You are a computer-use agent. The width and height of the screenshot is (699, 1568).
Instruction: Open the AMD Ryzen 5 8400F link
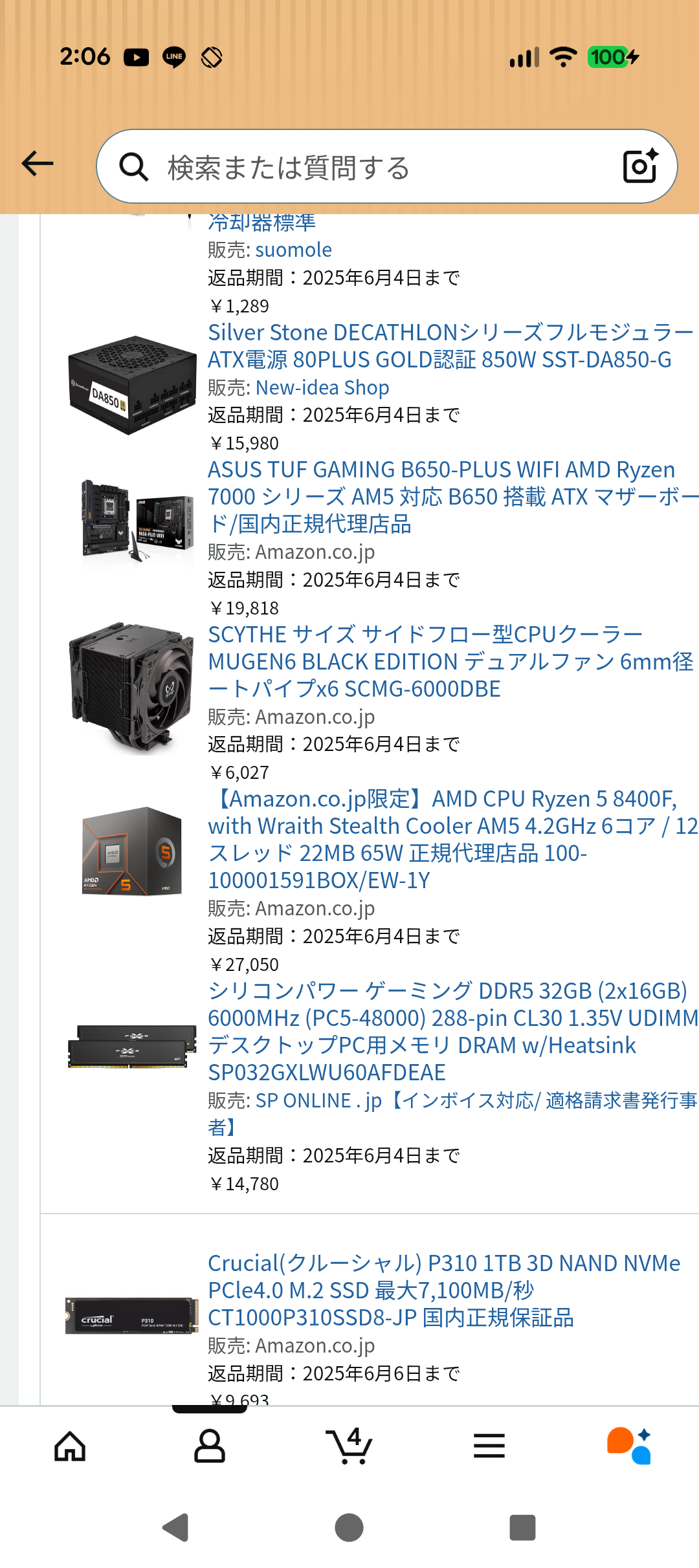453,840
